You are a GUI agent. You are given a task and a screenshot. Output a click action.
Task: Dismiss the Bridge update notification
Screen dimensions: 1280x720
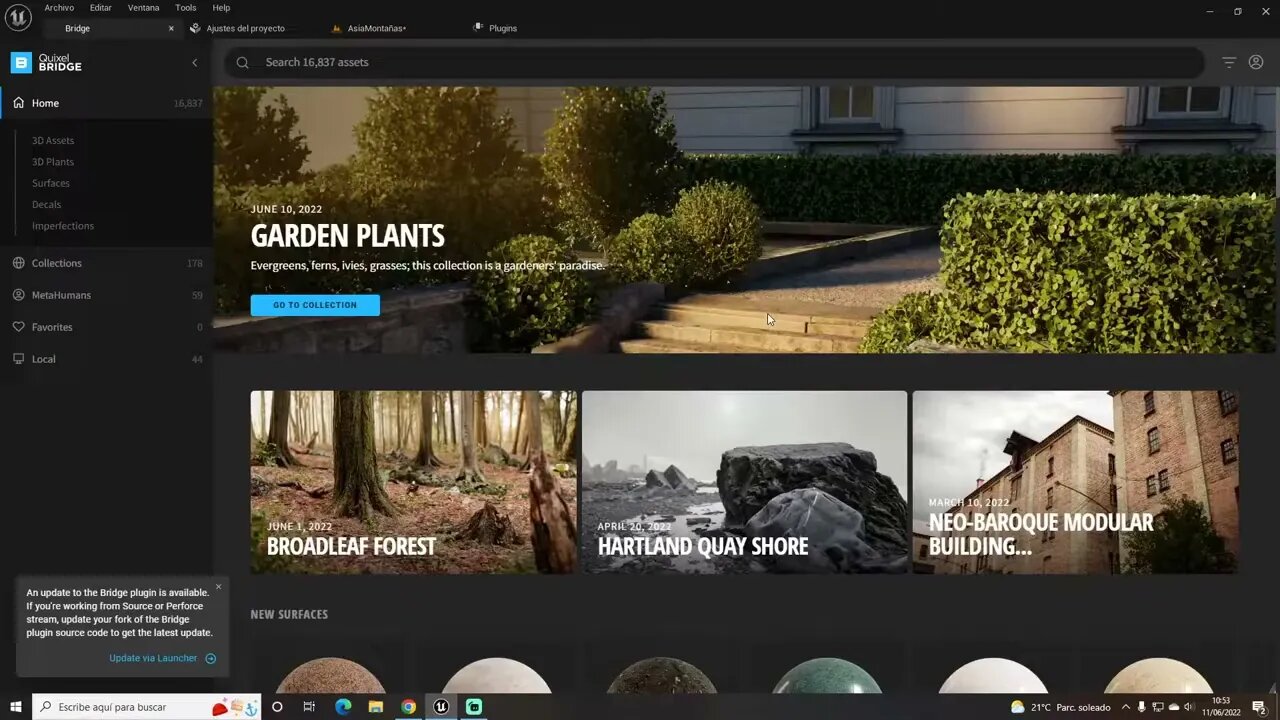click(x=218, y=587)
